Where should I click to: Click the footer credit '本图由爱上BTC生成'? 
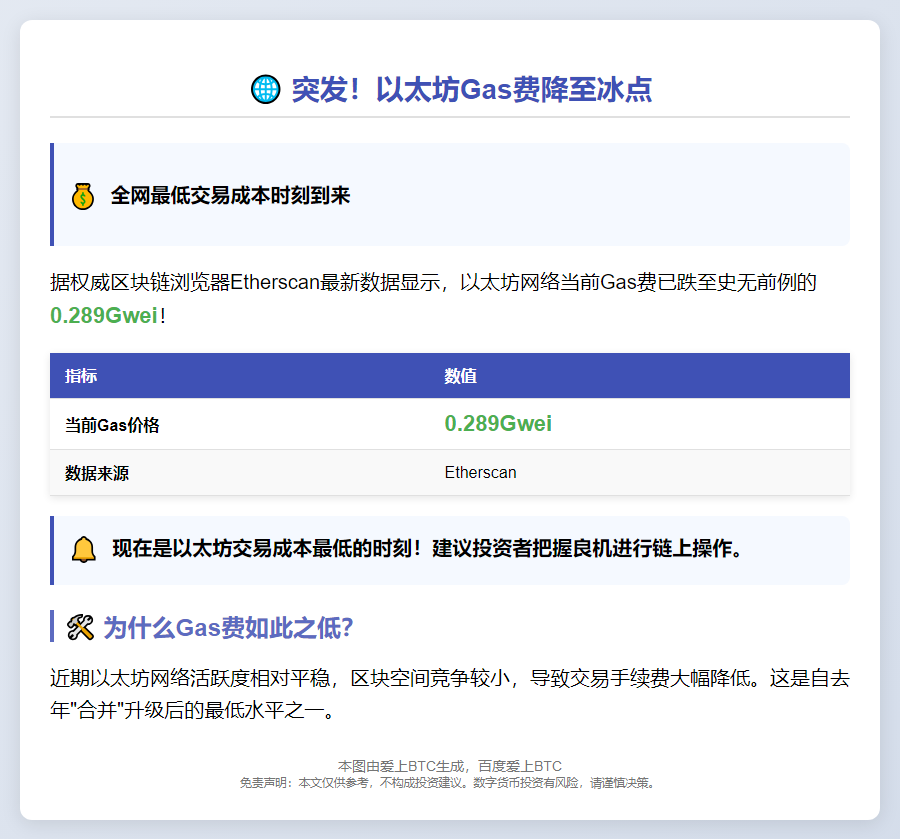401,766
